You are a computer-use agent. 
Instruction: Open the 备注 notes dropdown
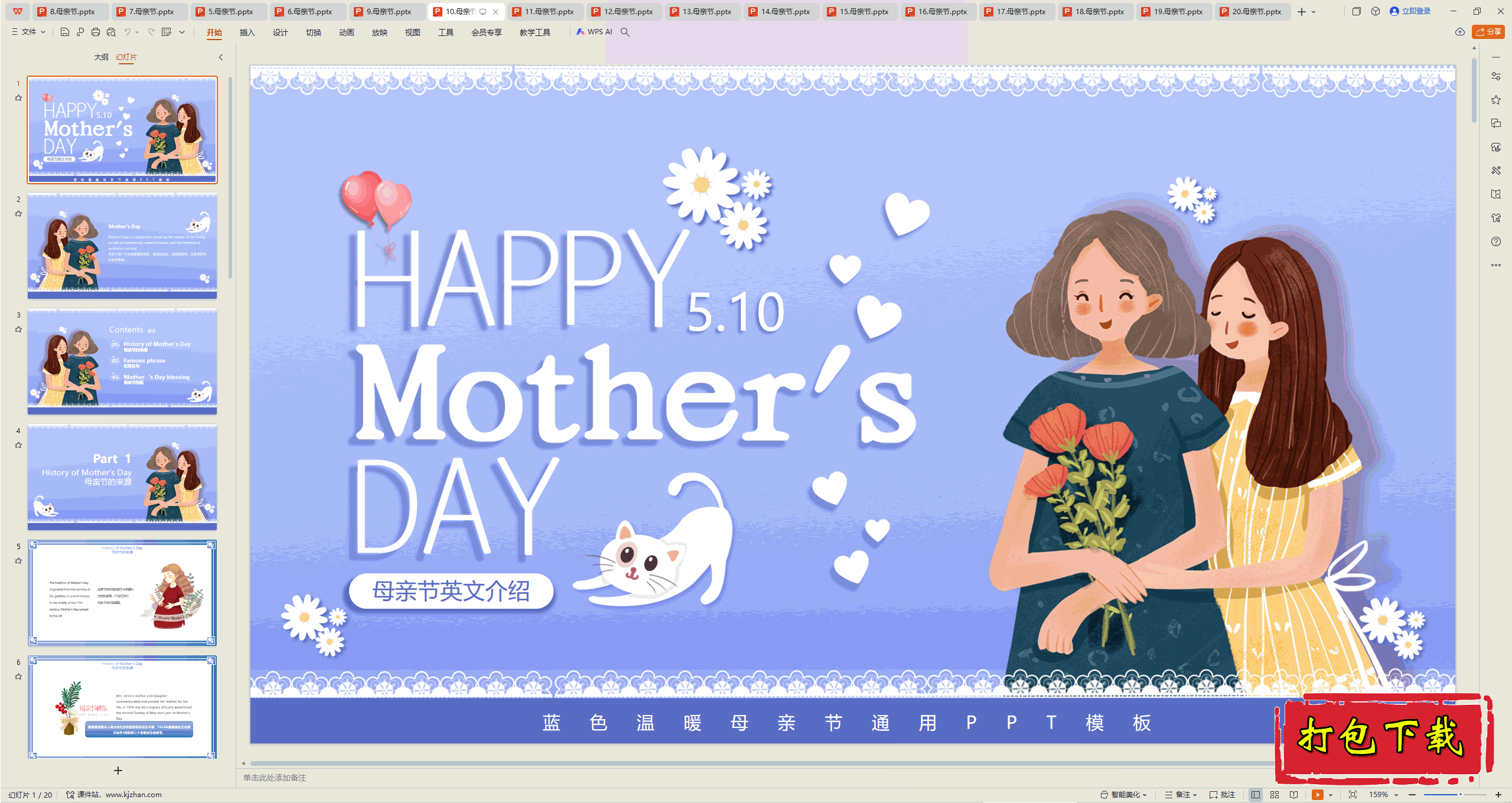1181,795
